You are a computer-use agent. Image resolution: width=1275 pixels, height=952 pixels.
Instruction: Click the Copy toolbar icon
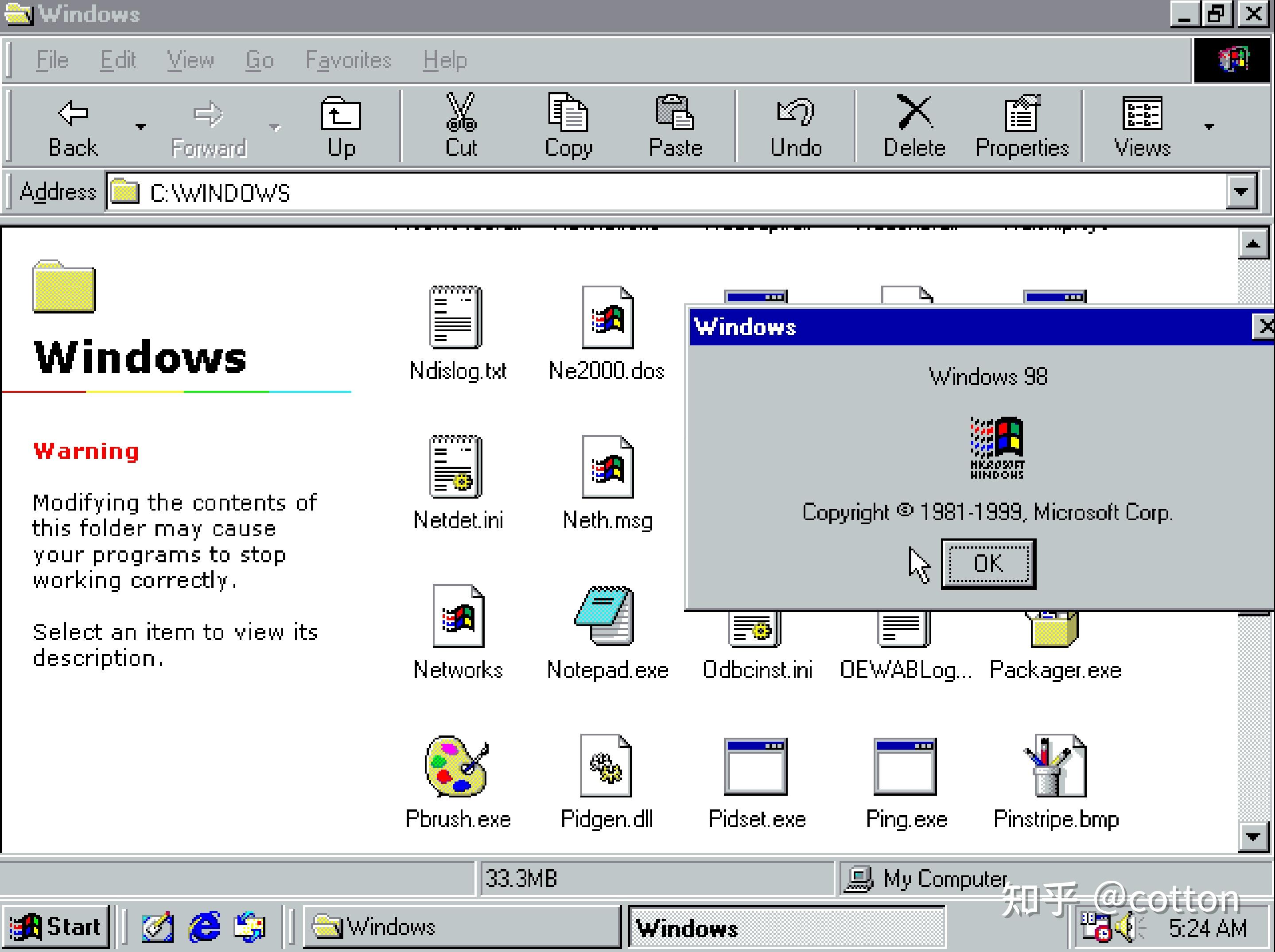(x=568, y=112)
